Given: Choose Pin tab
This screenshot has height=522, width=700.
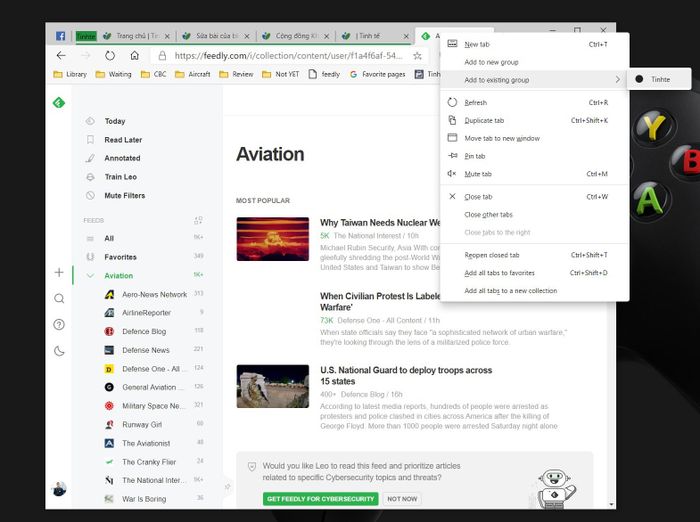Looking at the screenshot, I should [x=535, y=156].
